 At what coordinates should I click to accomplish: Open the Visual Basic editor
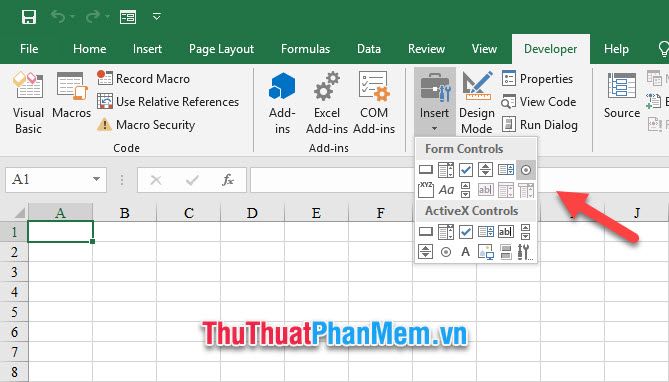28,103
